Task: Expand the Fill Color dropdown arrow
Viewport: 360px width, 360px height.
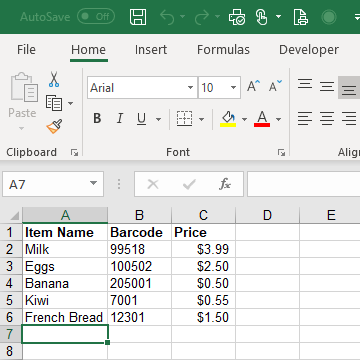Action: (244, 119)
